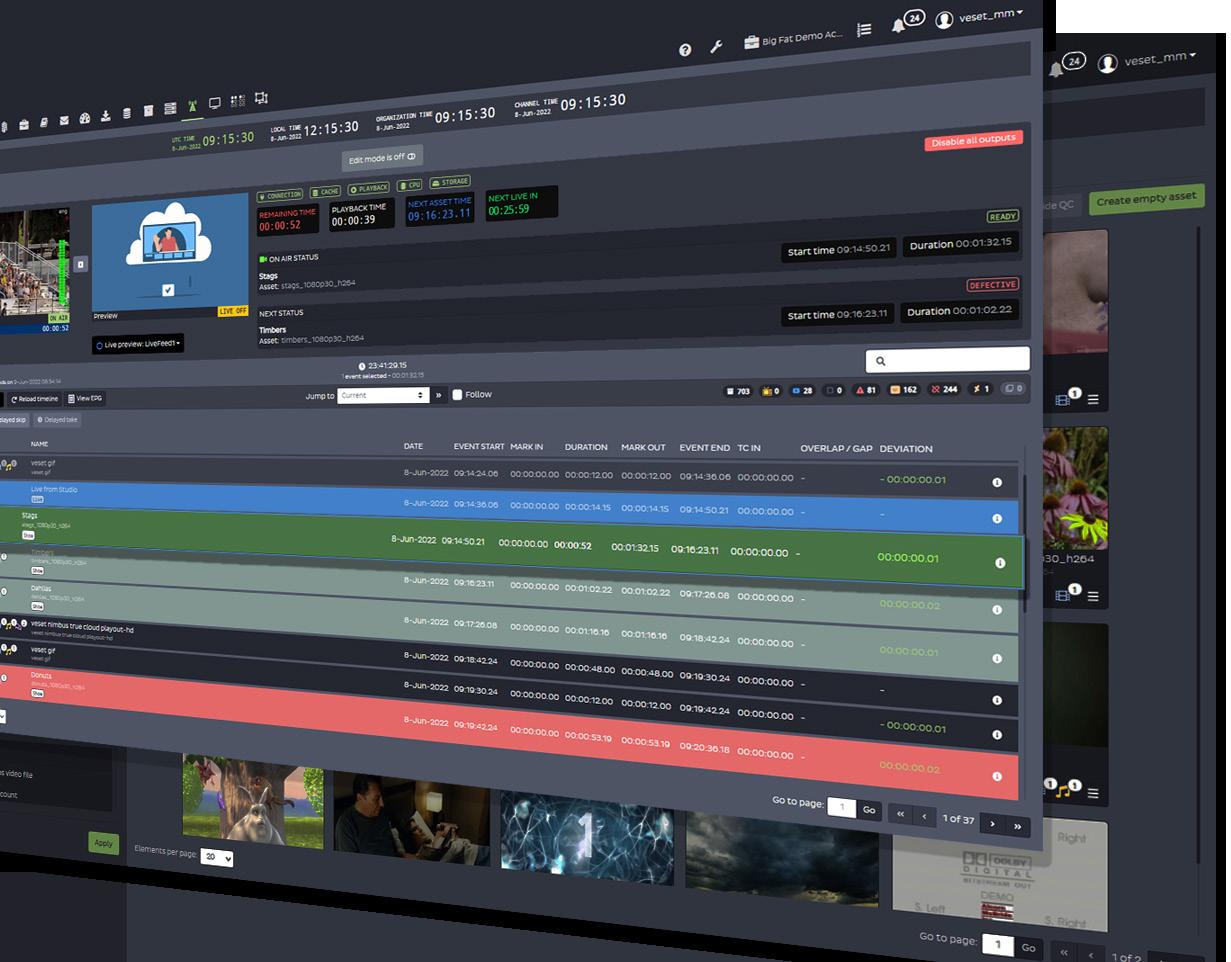Open the Elements per page dropdown
This screenshot has height=962, width=1231.
pyautogui.click(x=216, y=857)
